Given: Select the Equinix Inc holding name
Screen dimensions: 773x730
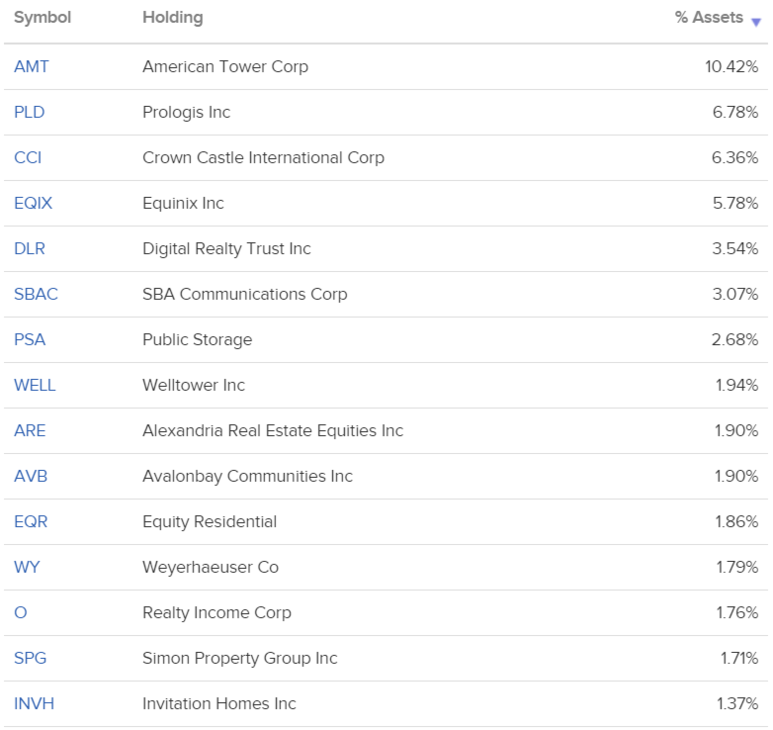Looking at the screenshot, I should [x=183, y=204].
